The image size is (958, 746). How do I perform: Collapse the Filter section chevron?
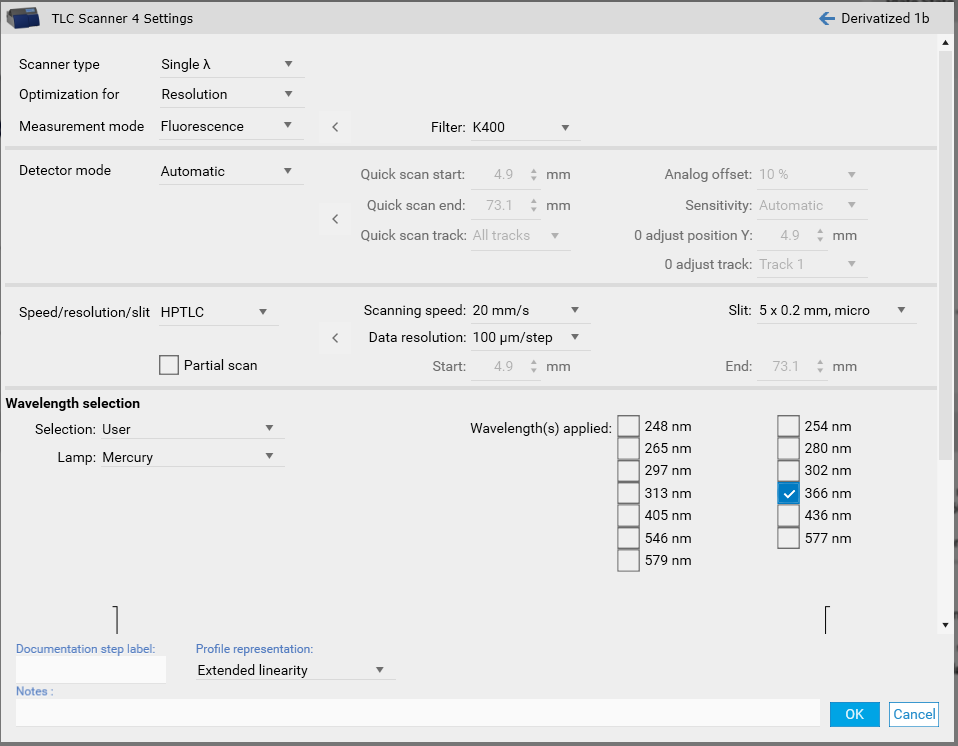coord(335,127)
